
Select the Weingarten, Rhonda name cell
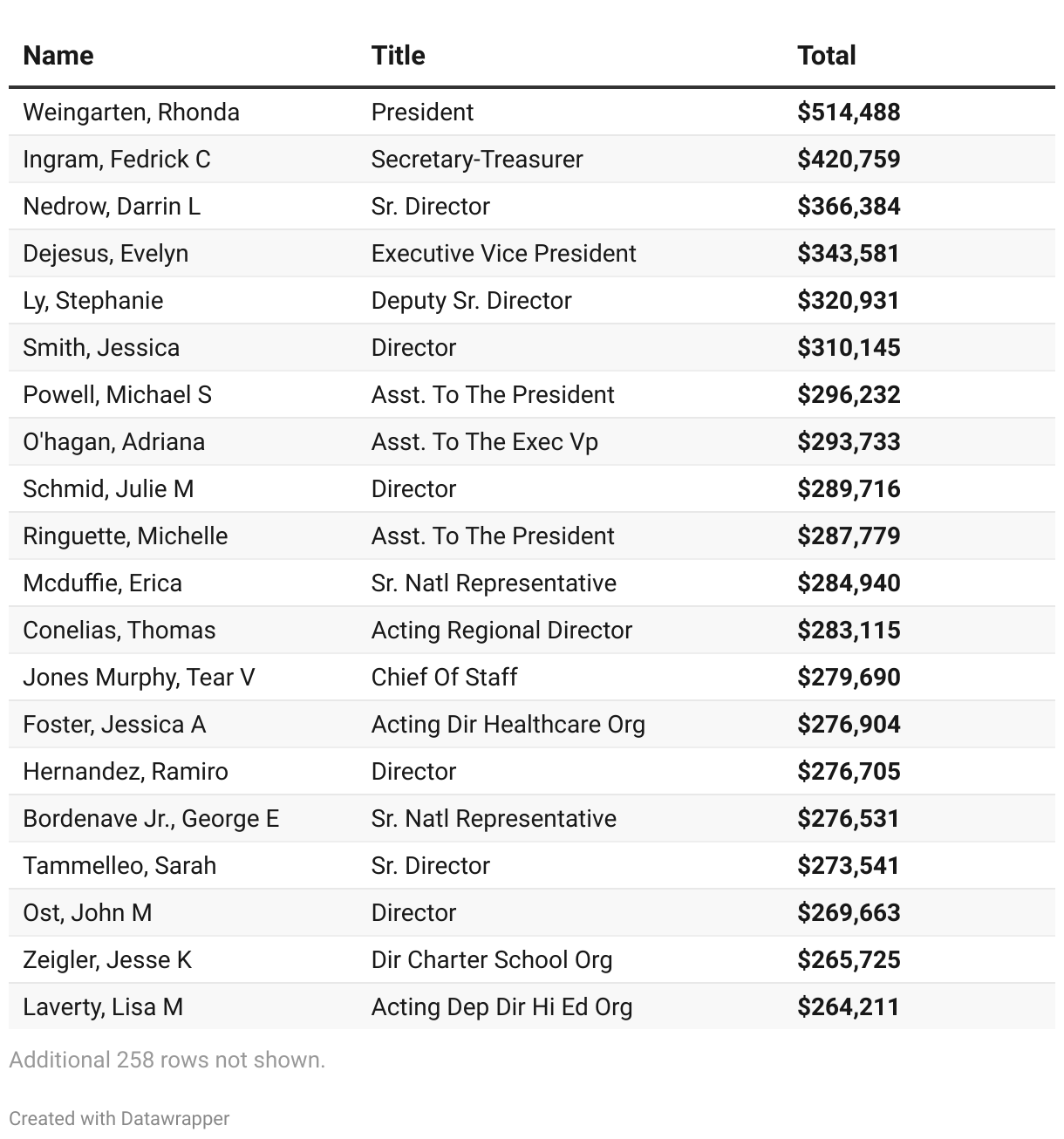point(131,113)
